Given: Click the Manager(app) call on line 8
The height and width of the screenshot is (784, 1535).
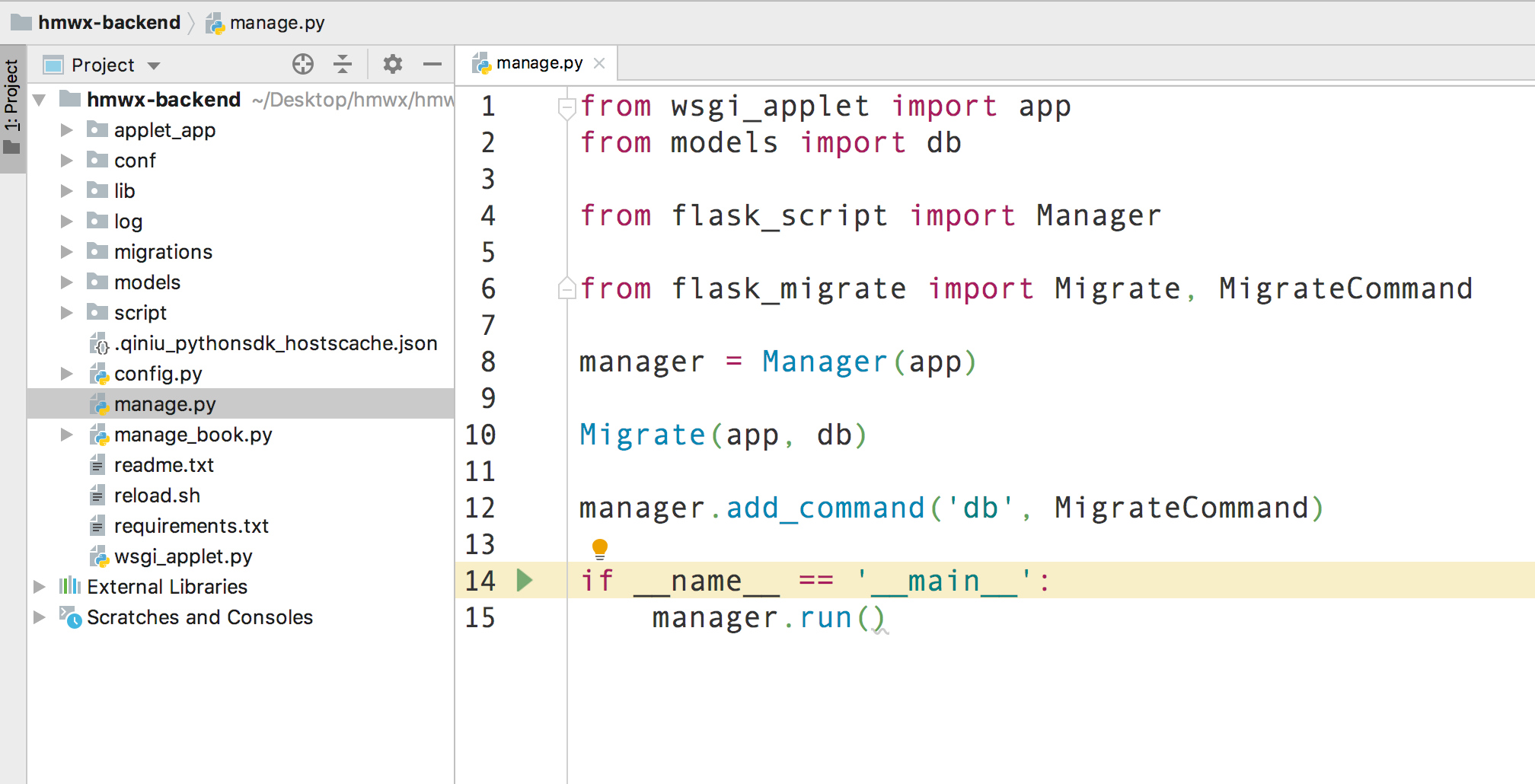Looking at the screenshot, I should coord(869,362).
